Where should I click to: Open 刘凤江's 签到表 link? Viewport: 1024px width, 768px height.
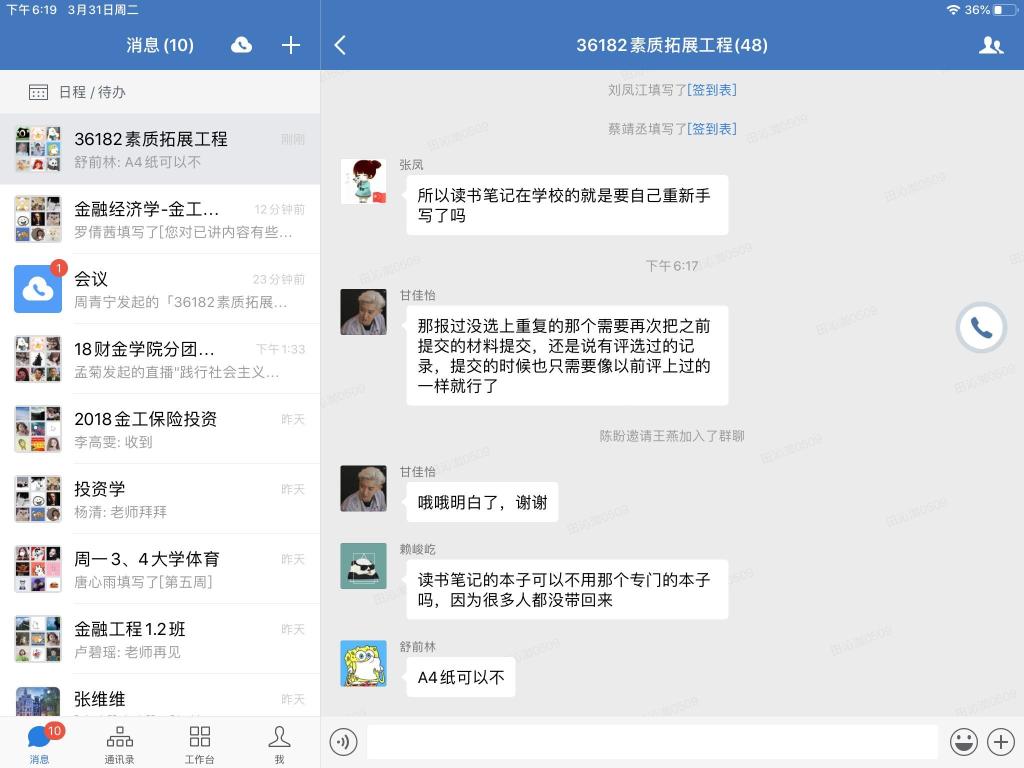coord(712,90)
